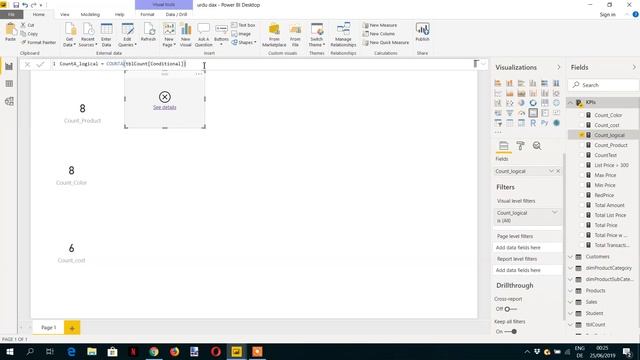
Task: Open the Help ribbon tab
Action: (x=119, y=14)
